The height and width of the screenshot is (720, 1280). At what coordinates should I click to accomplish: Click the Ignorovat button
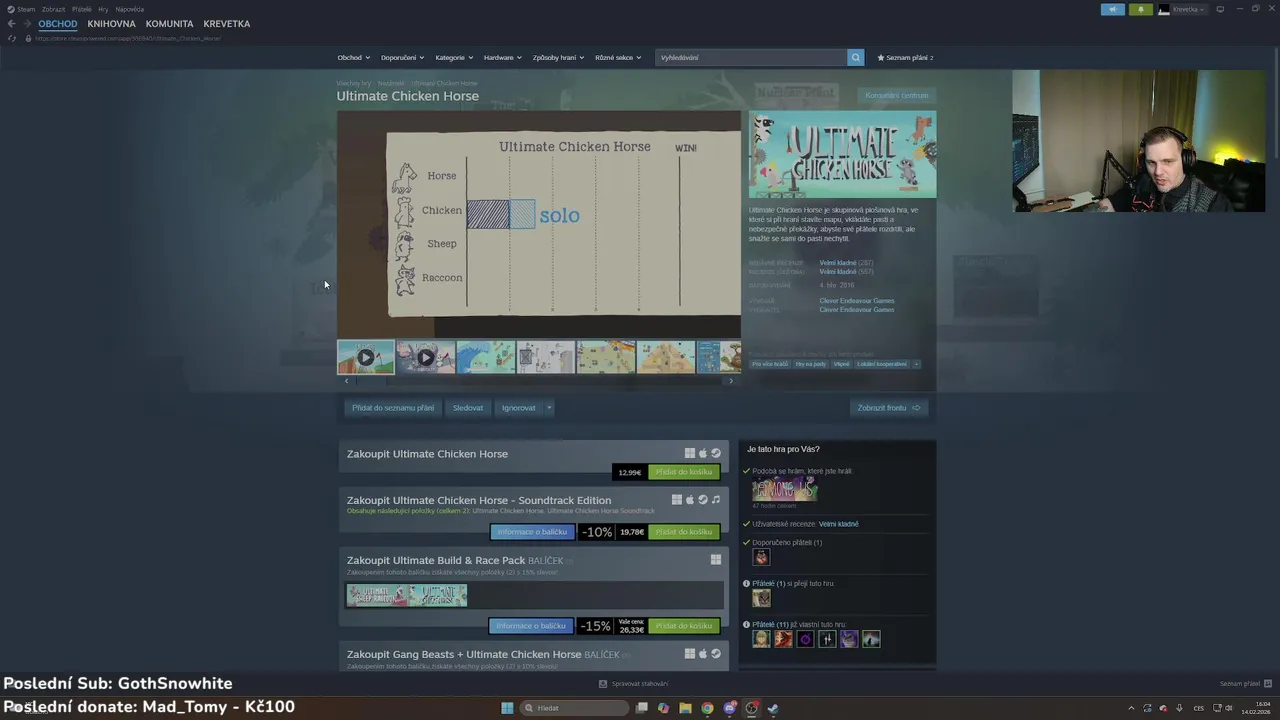519,407
